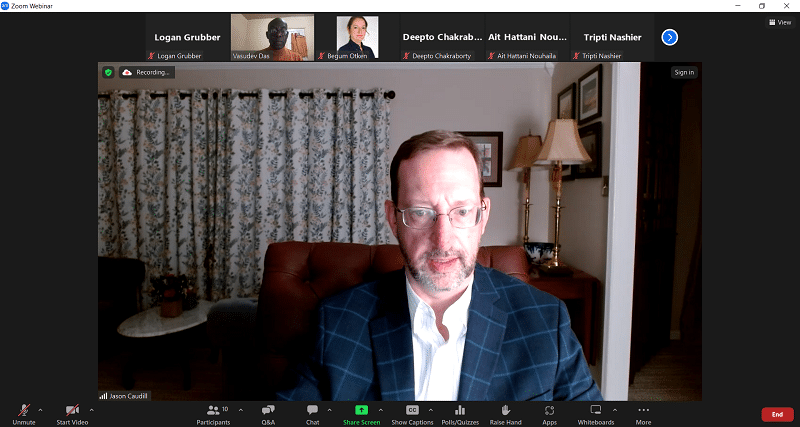The width and height of the screenshot is (800, 427).
Task: Expand audio options arrow beside Unmute
Action: pos(40,409)
